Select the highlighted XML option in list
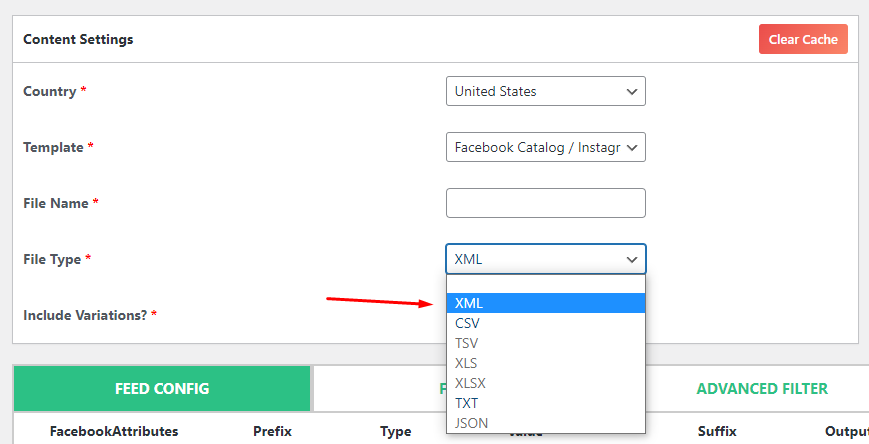This screenshot has width=869, height=444. click(545, 303)
